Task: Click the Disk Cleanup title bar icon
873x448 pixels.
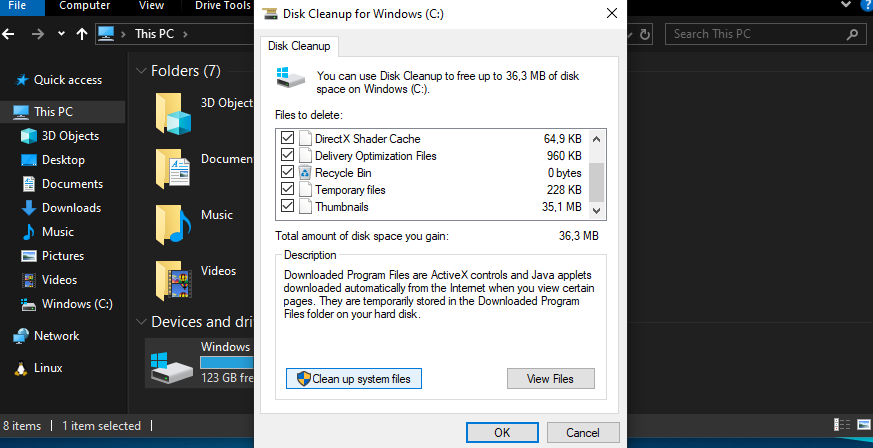Action: click(269, 13)
